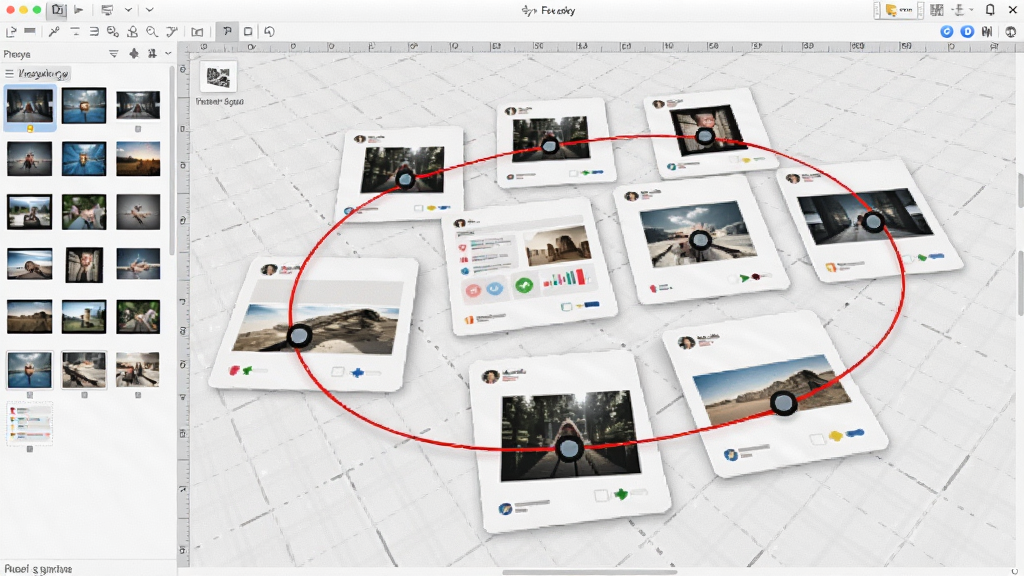The image size is (1024, 576).
Task: Click the globe icon at the toolbar's right end
Action: 1010,31
